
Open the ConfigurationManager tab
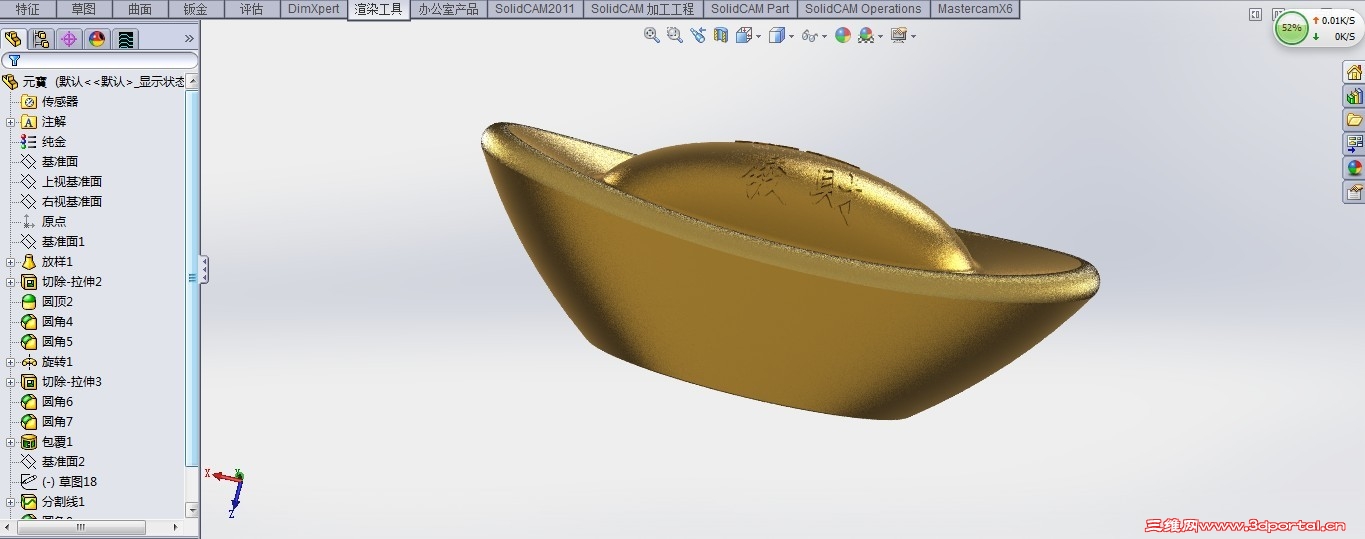69,39
